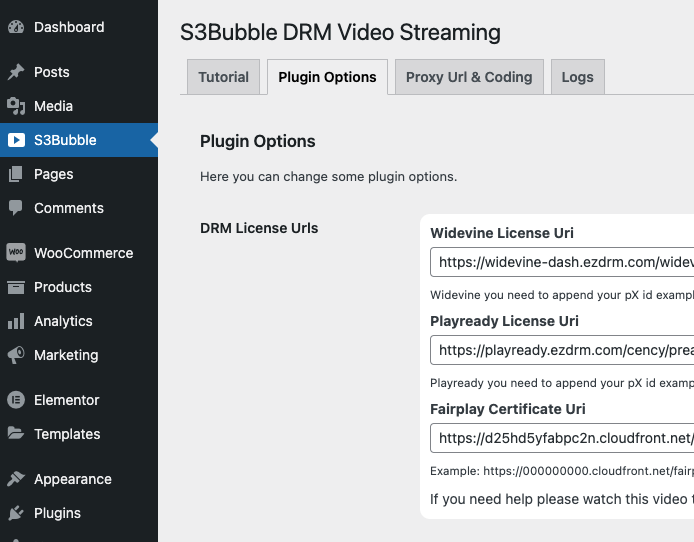Click the Fairplay Certificate Uri label
694x542 pixels.
click(508, 409)
